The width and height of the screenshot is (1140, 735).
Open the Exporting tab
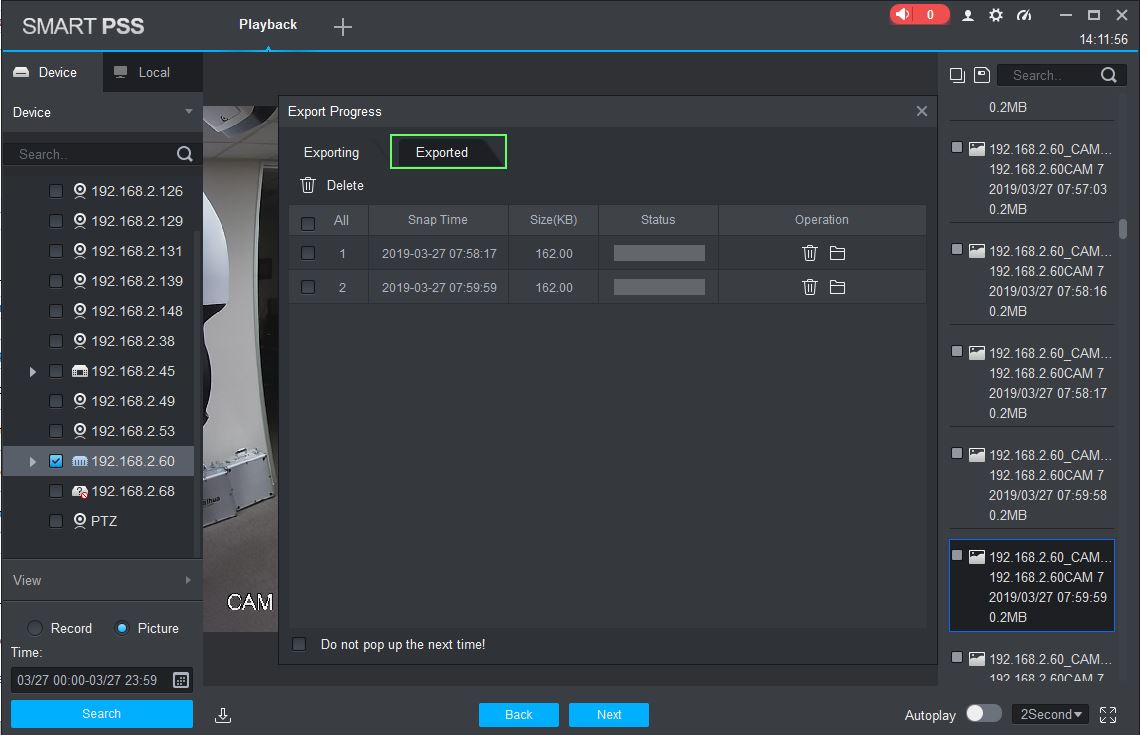point(332,153)
